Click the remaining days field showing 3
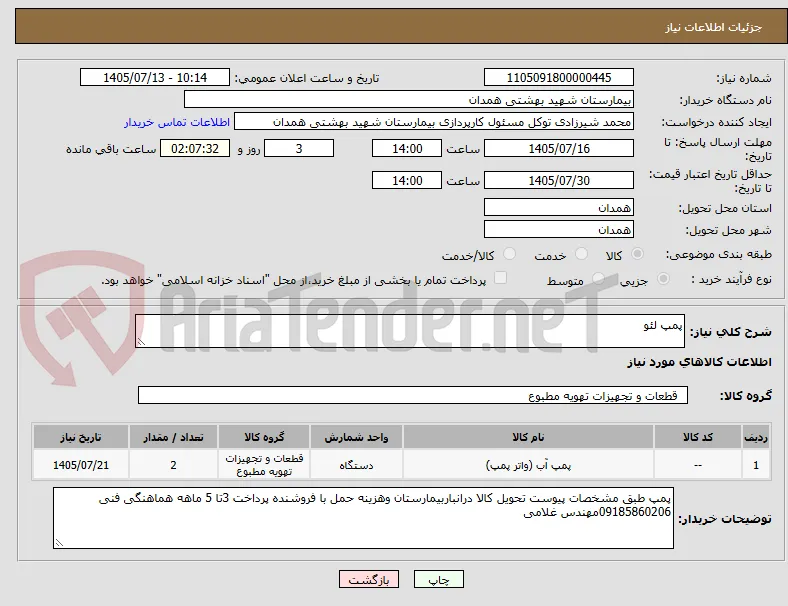This screenshot has width=788, height=606. pos(299,149)
